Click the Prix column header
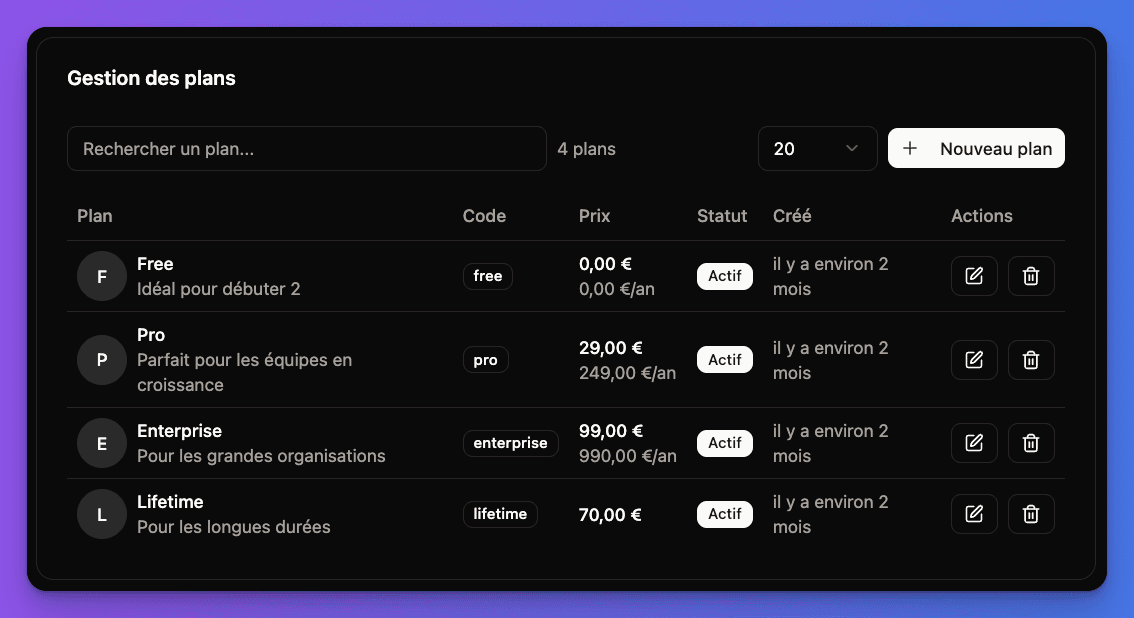1134x618 pixels. pyautogui.click(x=594, y=215)
